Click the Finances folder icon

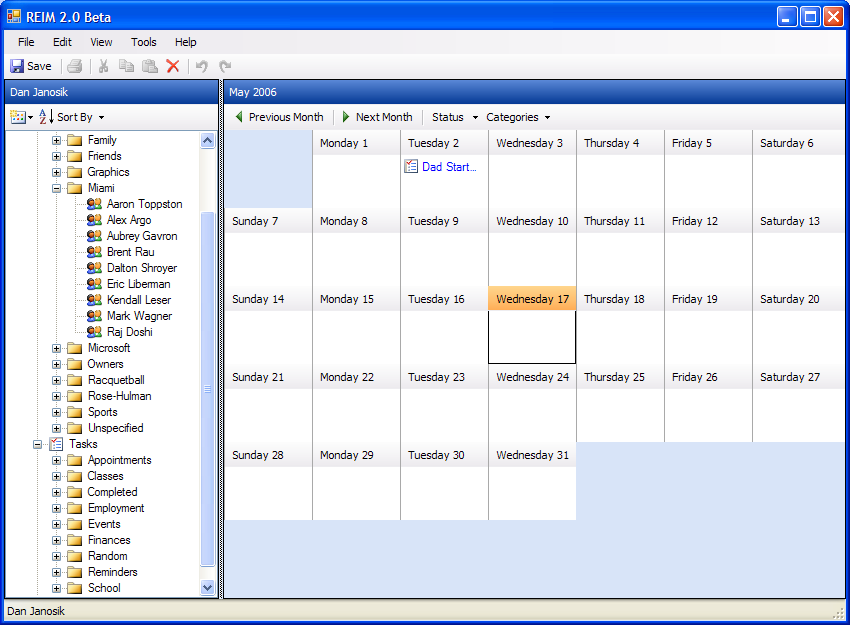[x=74, y=540]
